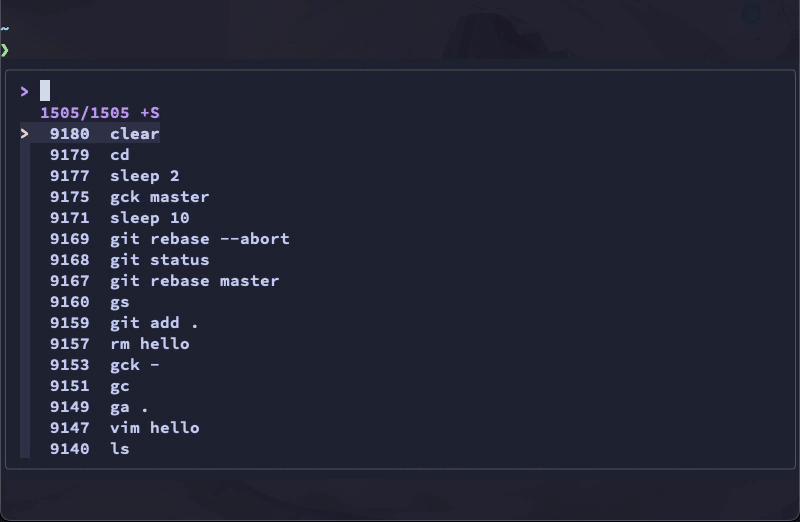
Task: Select the 'gc' command entry
Action: point(120,386)
